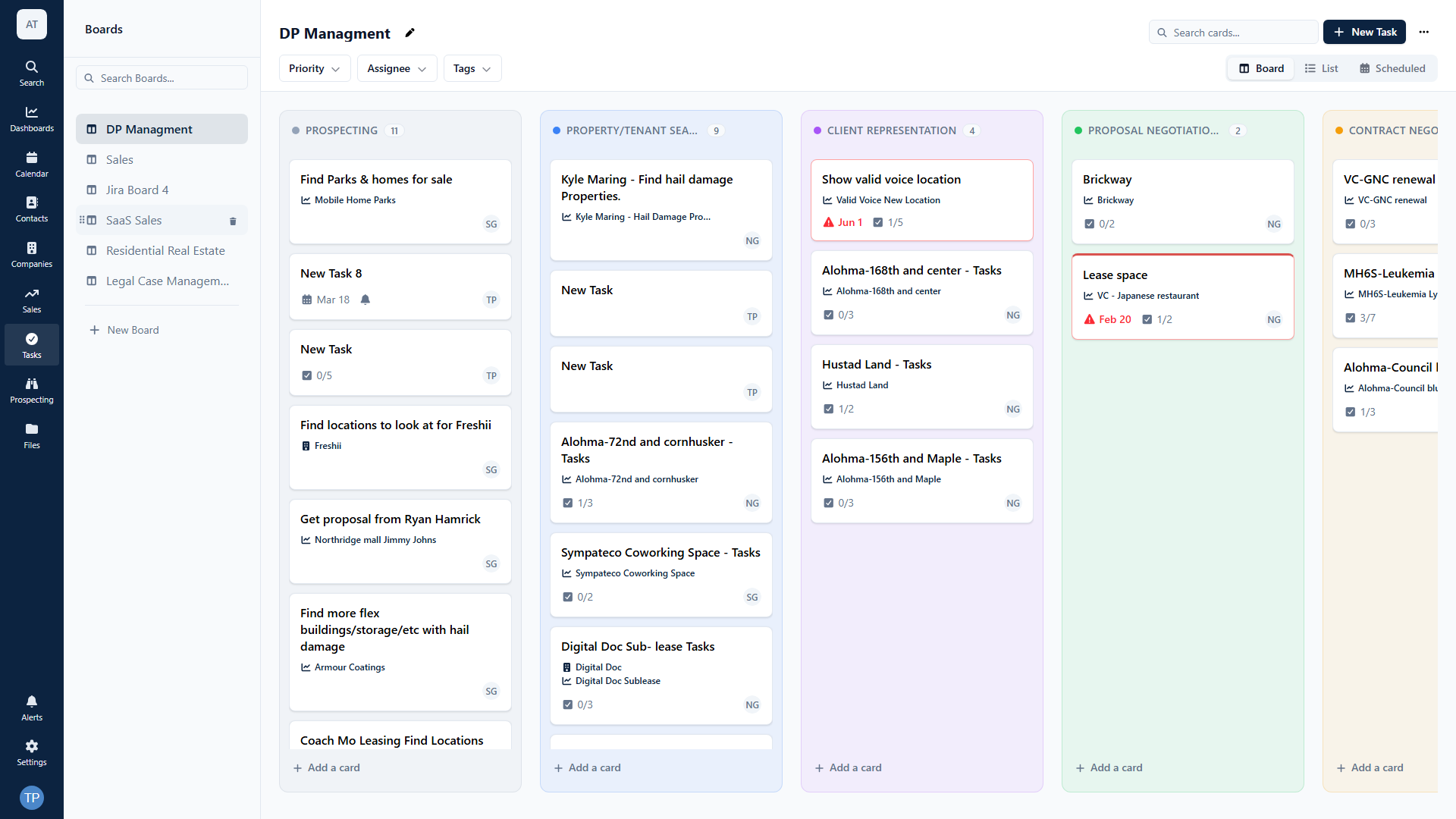
Task: Click checklist 0/5 on New Task card
Action: point(317,375)
